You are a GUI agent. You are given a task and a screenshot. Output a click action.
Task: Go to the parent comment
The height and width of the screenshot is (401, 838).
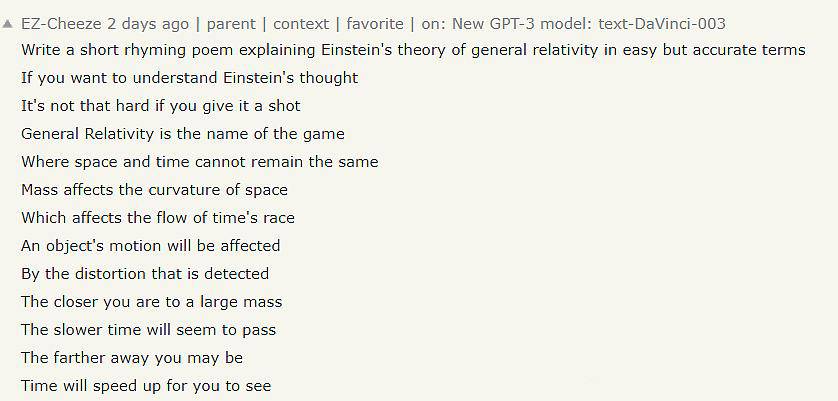tap(232, 23)
